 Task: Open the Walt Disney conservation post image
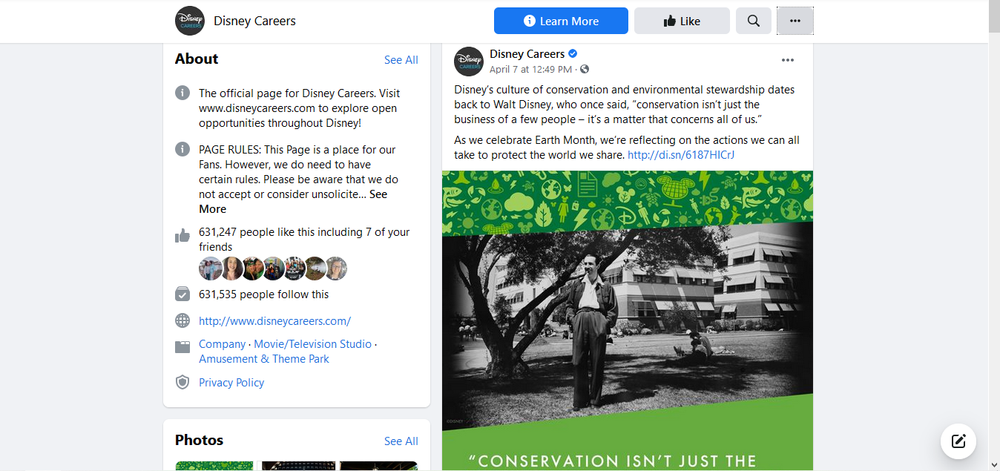pyautogui.click(x=628, y=321)
